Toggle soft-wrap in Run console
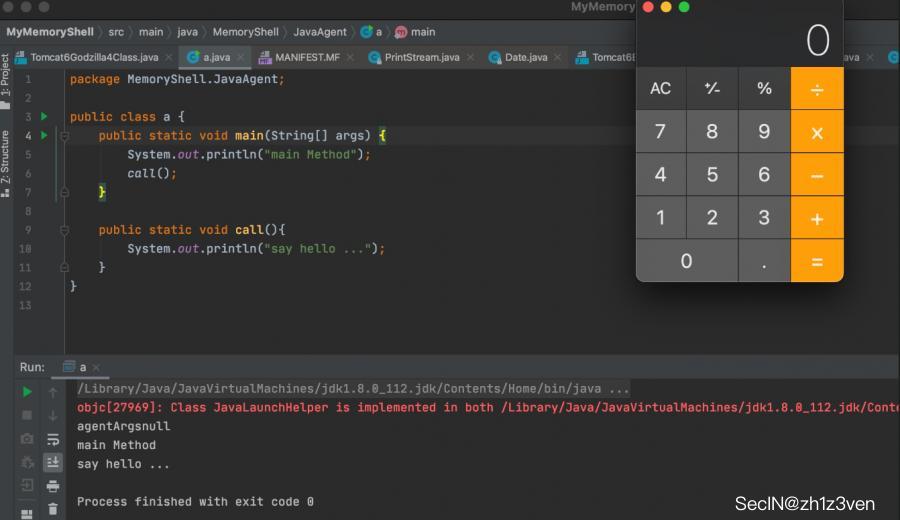 [53, 439]
